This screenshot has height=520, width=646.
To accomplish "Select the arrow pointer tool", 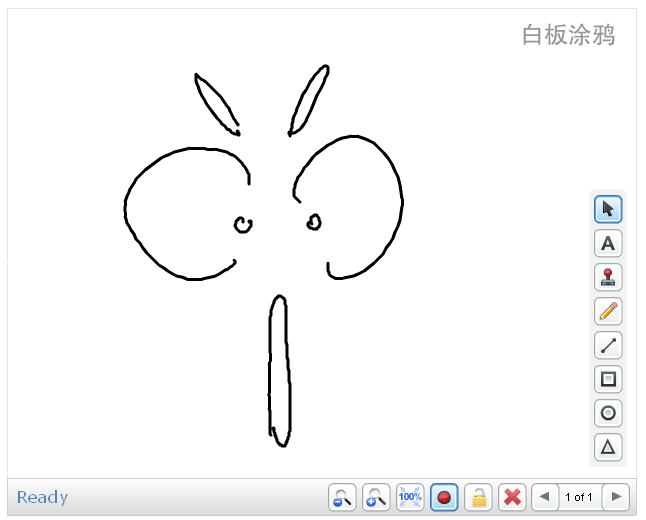I will pyautogui.click(x=608, y=209).
